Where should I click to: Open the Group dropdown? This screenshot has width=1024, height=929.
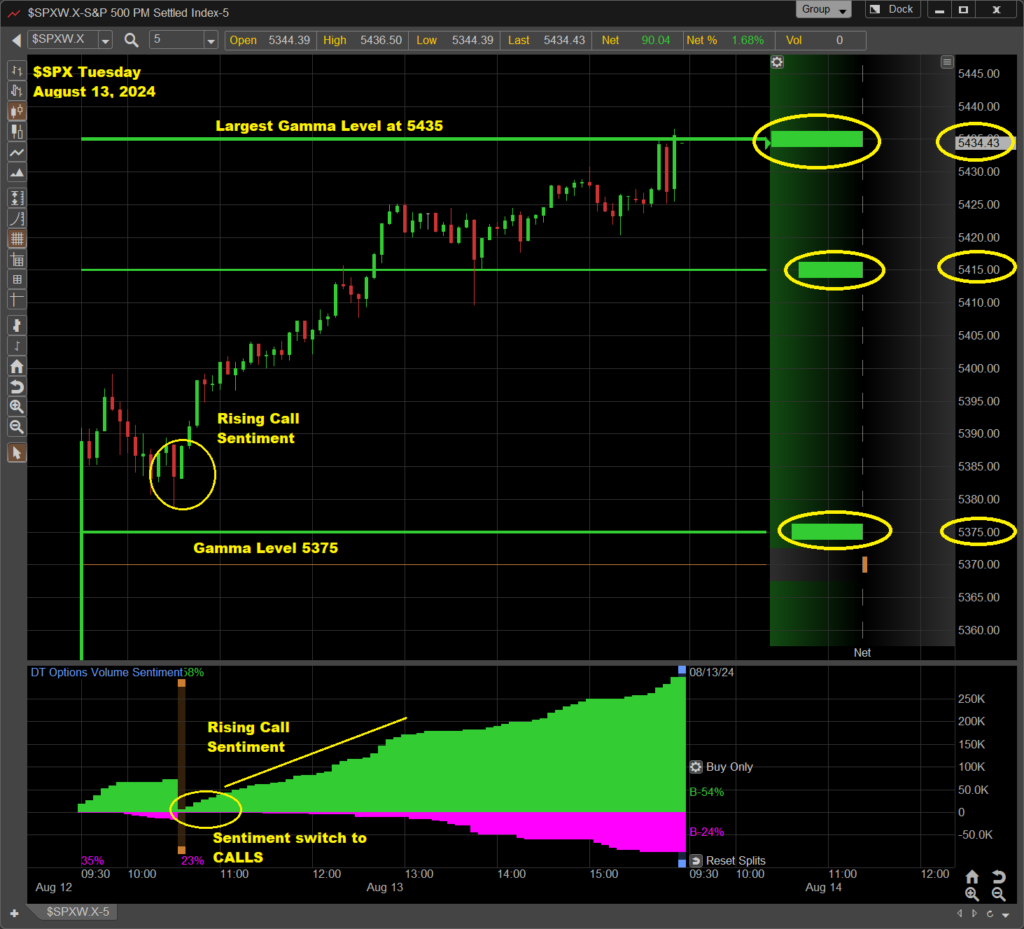point(824,10)
